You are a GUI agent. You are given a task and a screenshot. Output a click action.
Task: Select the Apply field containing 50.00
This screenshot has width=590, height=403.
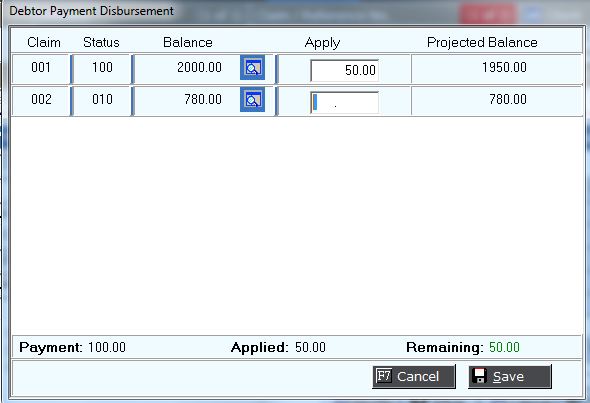coord(344,70)
